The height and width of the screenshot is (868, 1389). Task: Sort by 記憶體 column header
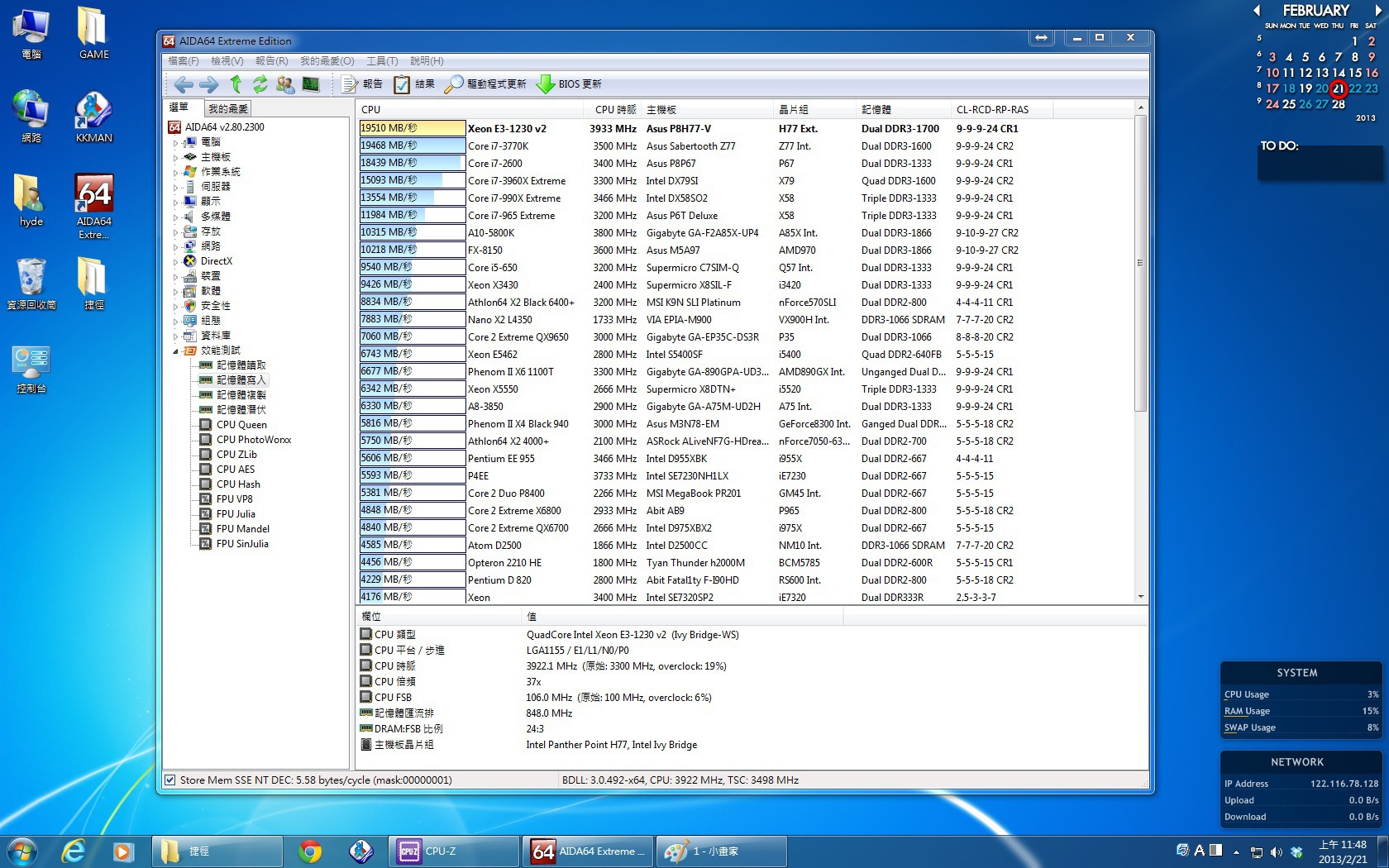pyautogui.click(x=905, y=110)
